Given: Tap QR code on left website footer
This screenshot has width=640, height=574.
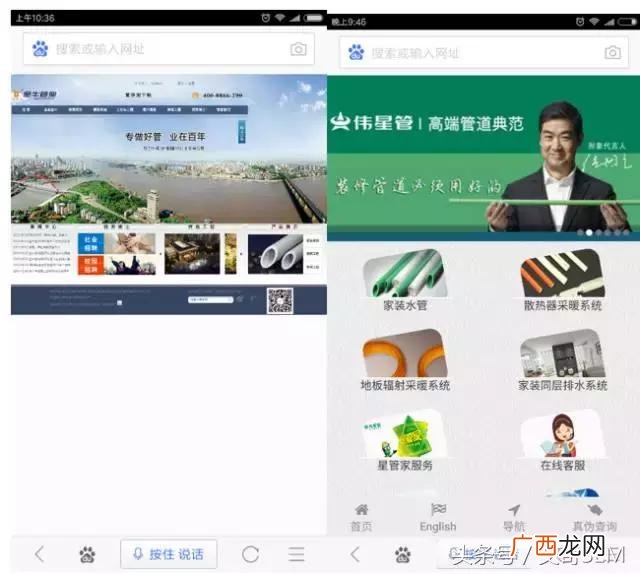Looking at the screenshot, I should (x=280, y=300).
